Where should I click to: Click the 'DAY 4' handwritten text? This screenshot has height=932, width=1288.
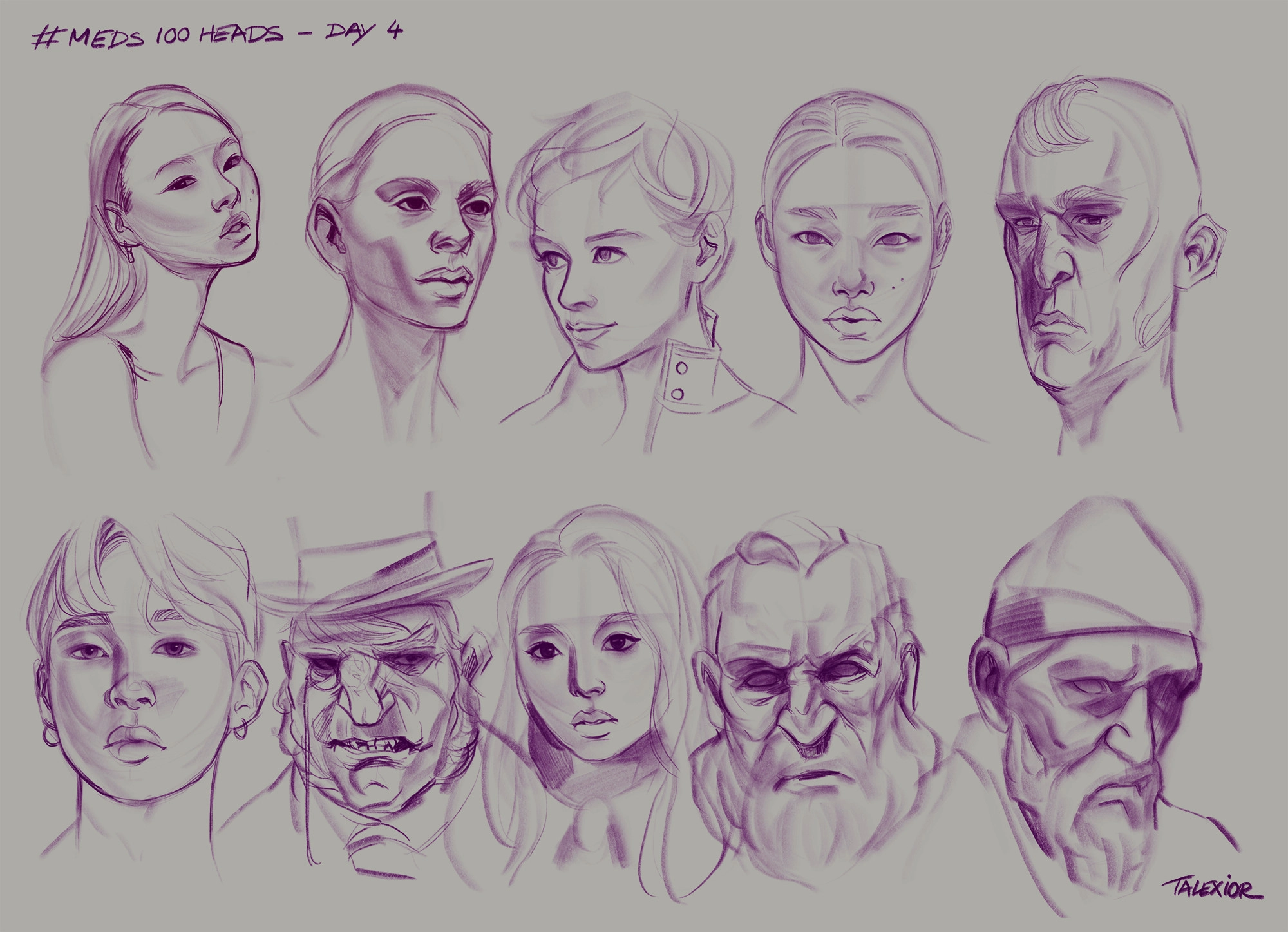click(x=364, y=32)
